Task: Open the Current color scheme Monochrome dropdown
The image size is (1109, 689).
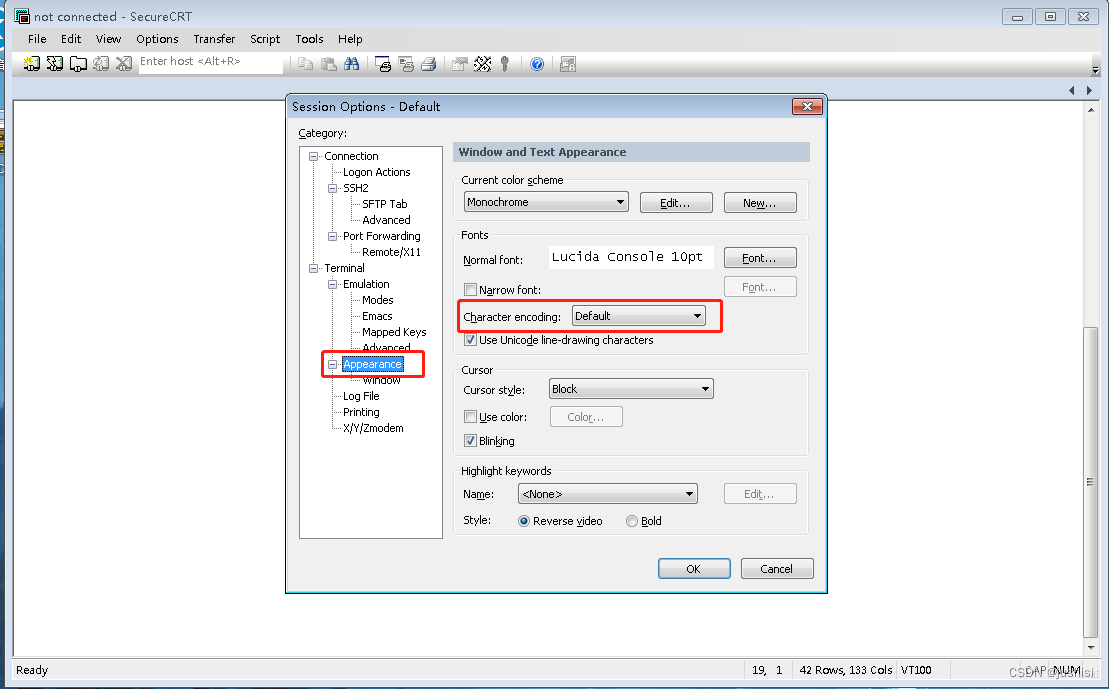Action: coord(546,202)
